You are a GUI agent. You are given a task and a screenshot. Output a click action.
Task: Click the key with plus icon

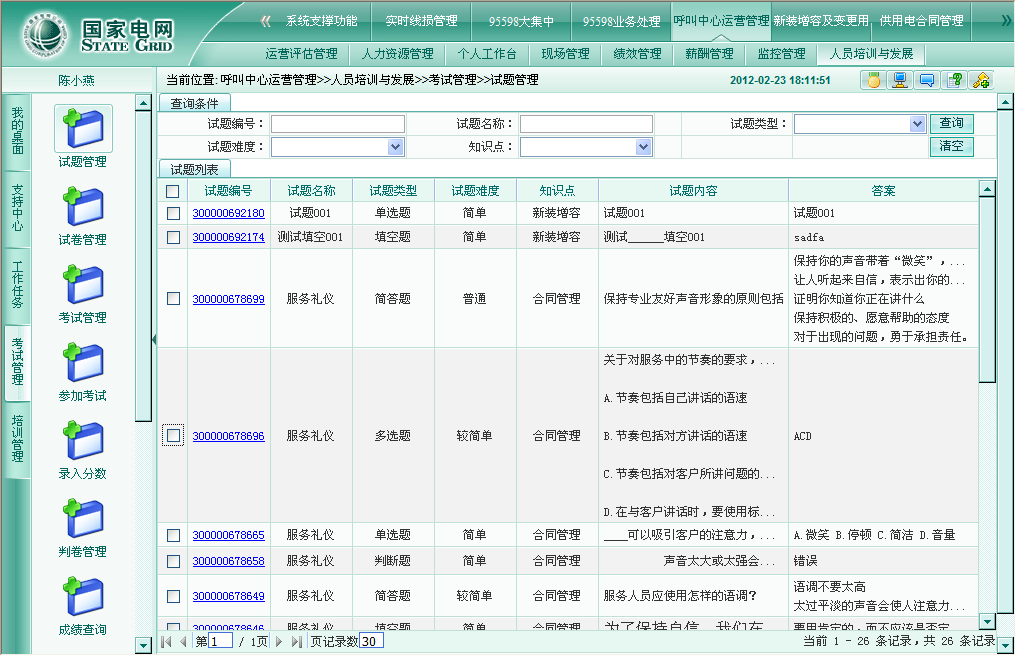pyautogui.click(x=981, y=81)
